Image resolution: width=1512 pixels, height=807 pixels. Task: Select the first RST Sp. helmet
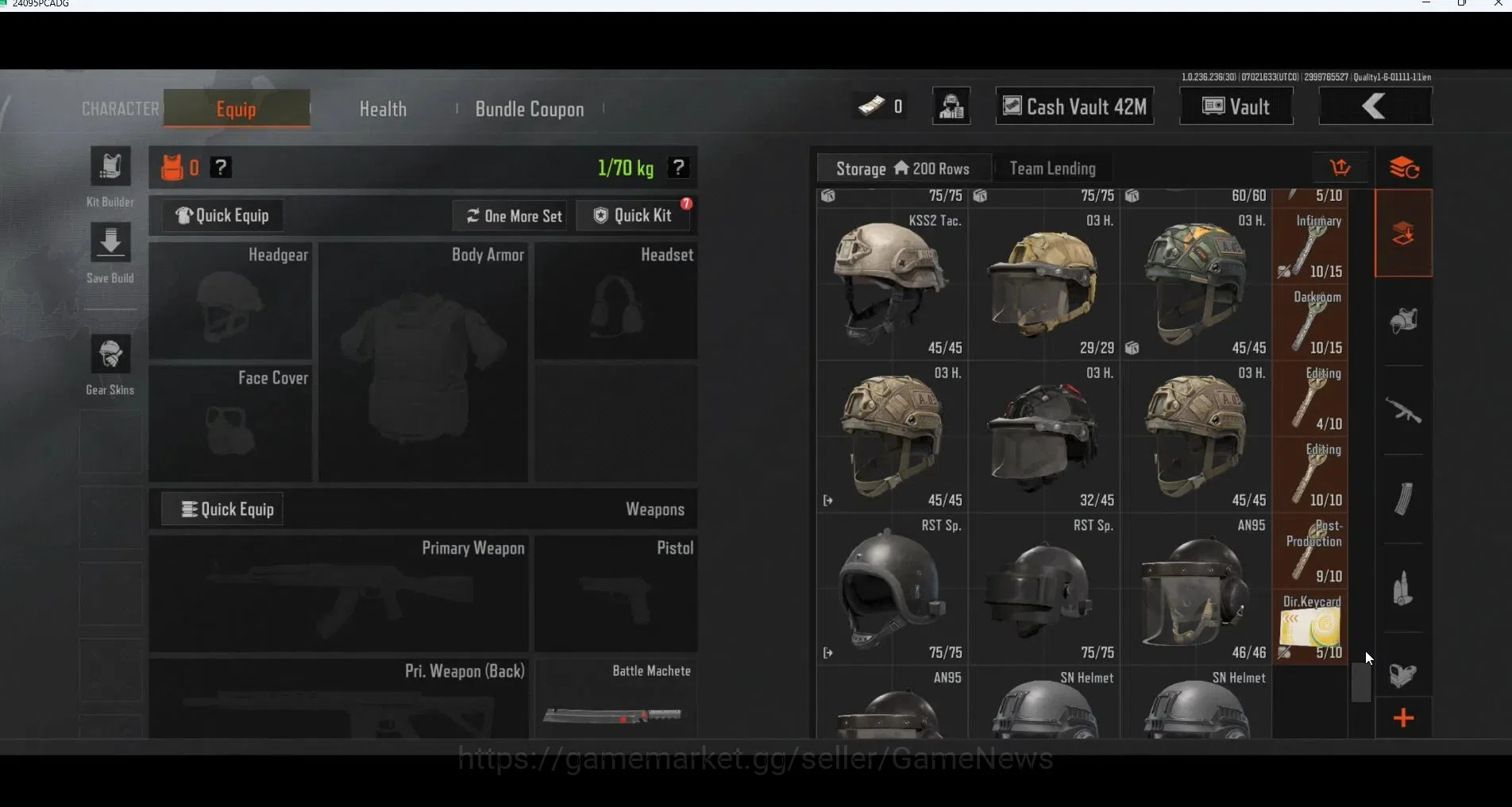(x=893, y=589)
